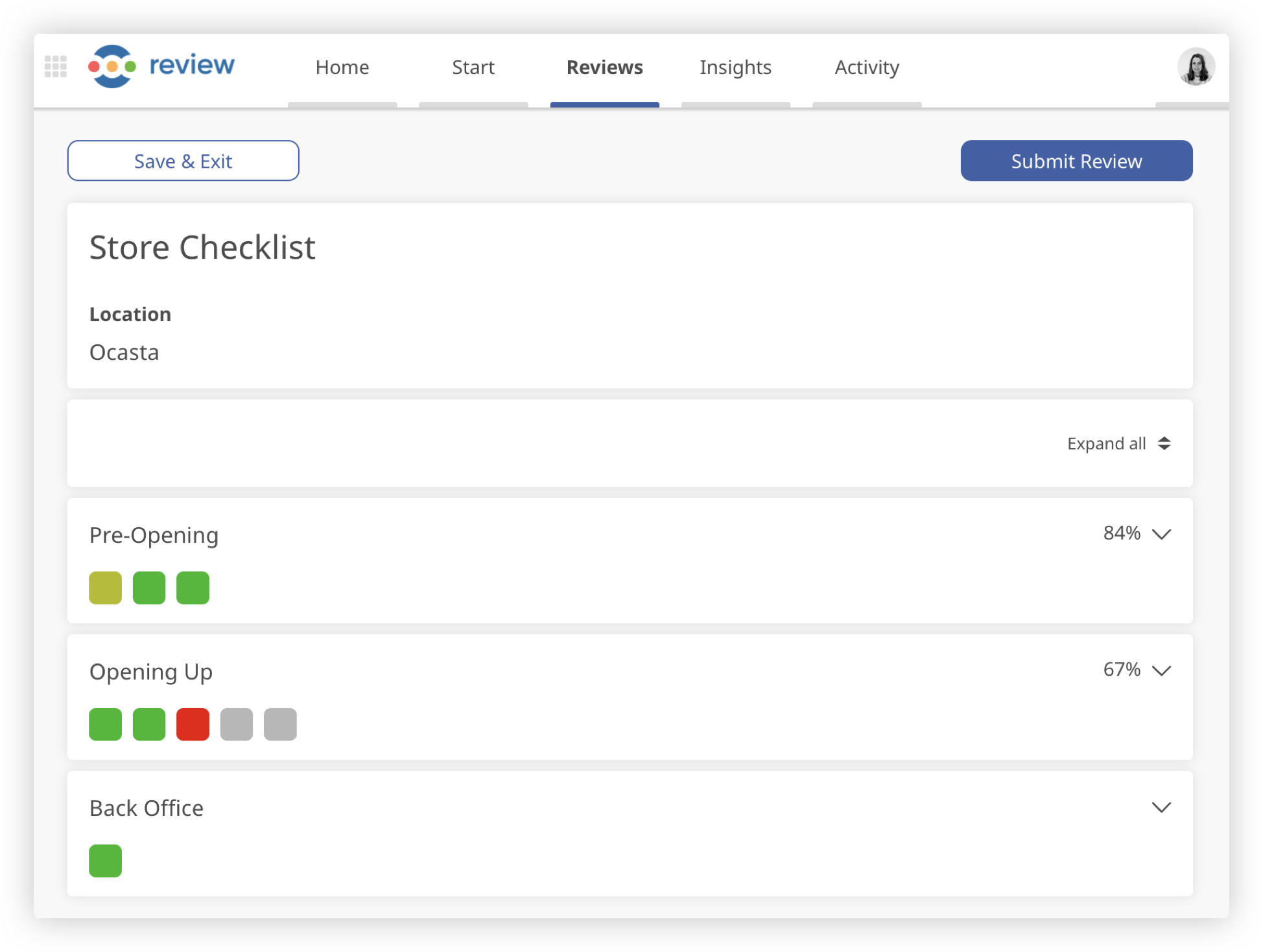Expand the Opening Up section chevron
Image resolution: width=1263 pixels, height=952 pixels.
point(1161,671)
